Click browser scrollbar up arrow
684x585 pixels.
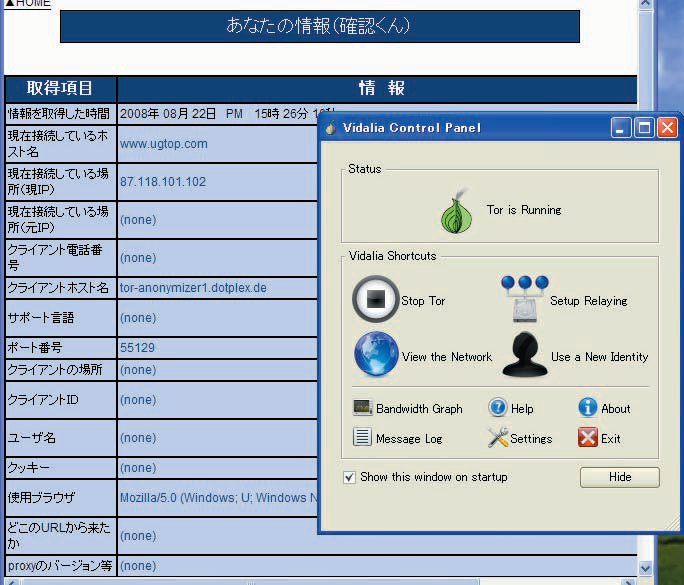[645, 4]
